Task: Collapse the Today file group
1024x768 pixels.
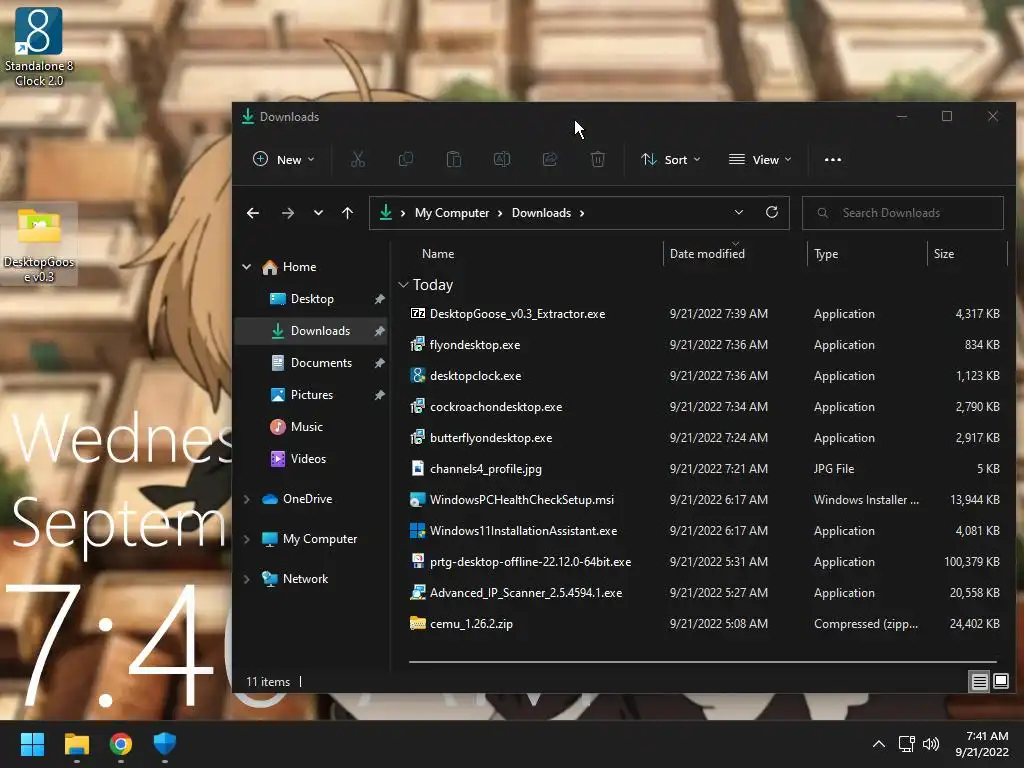Action: [x=404, y=285]
